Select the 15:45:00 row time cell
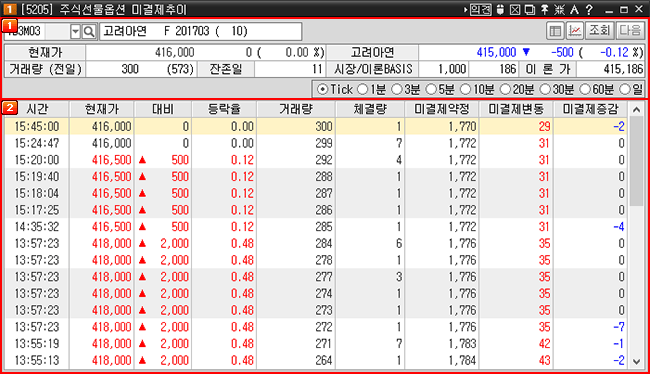650x374 pixels. (x=36, y=126)
